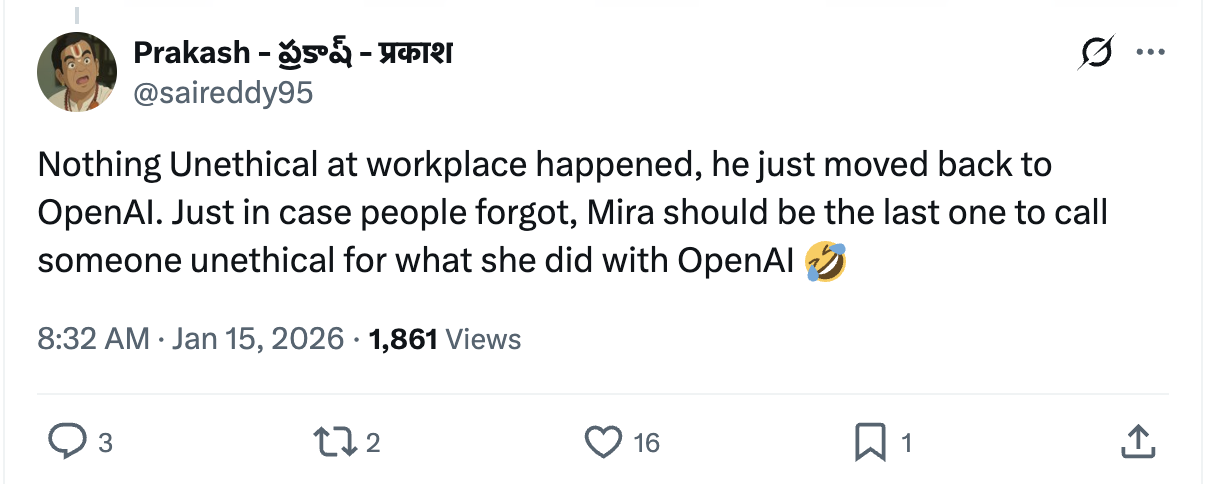Click the like count showing 16

tap(646, 443)
